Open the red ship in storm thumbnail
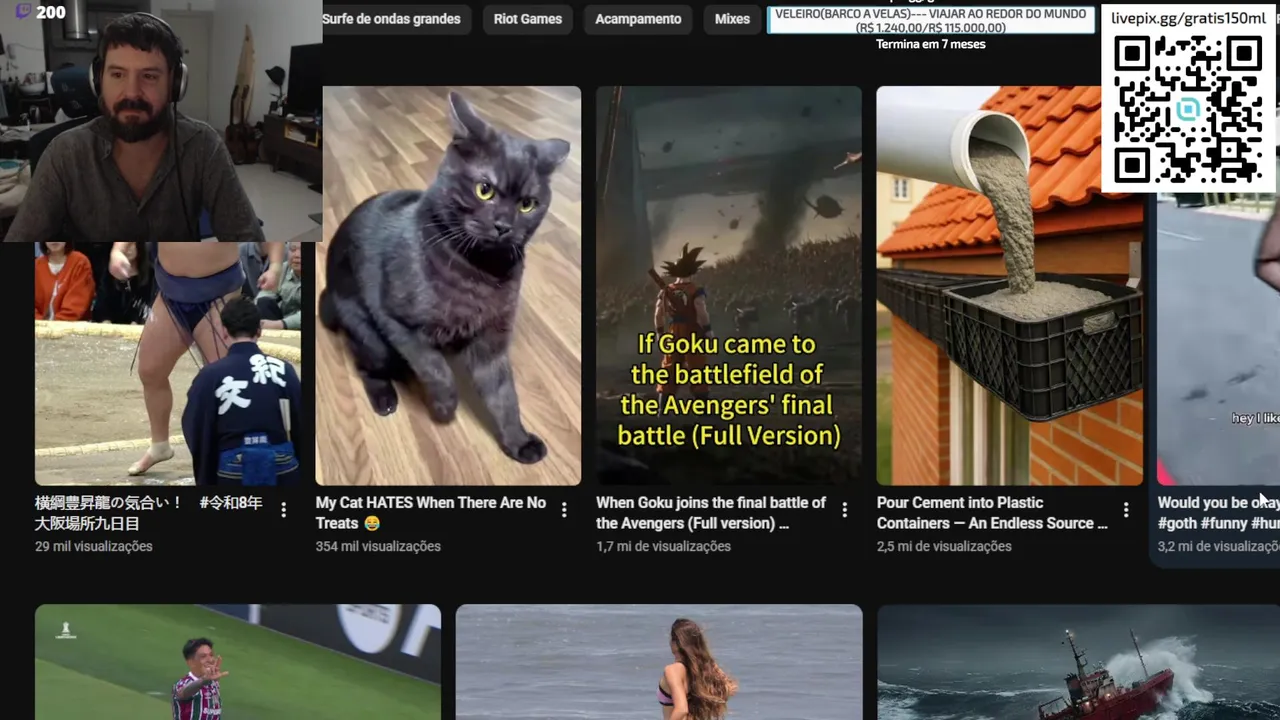This screenshot has width=1280, height=720. click(1078, 662)
